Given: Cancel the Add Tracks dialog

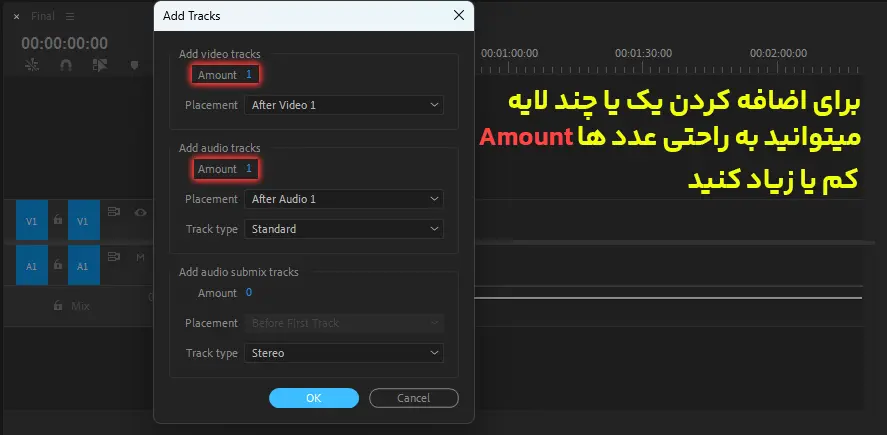Looking at the screenshot, I should click(x=414, y=398).
